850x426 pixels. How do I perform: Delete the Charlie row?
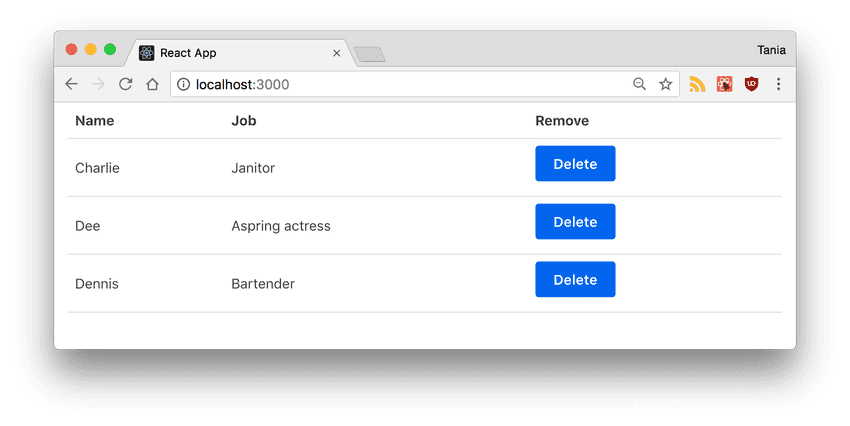[x=575, y=163]
